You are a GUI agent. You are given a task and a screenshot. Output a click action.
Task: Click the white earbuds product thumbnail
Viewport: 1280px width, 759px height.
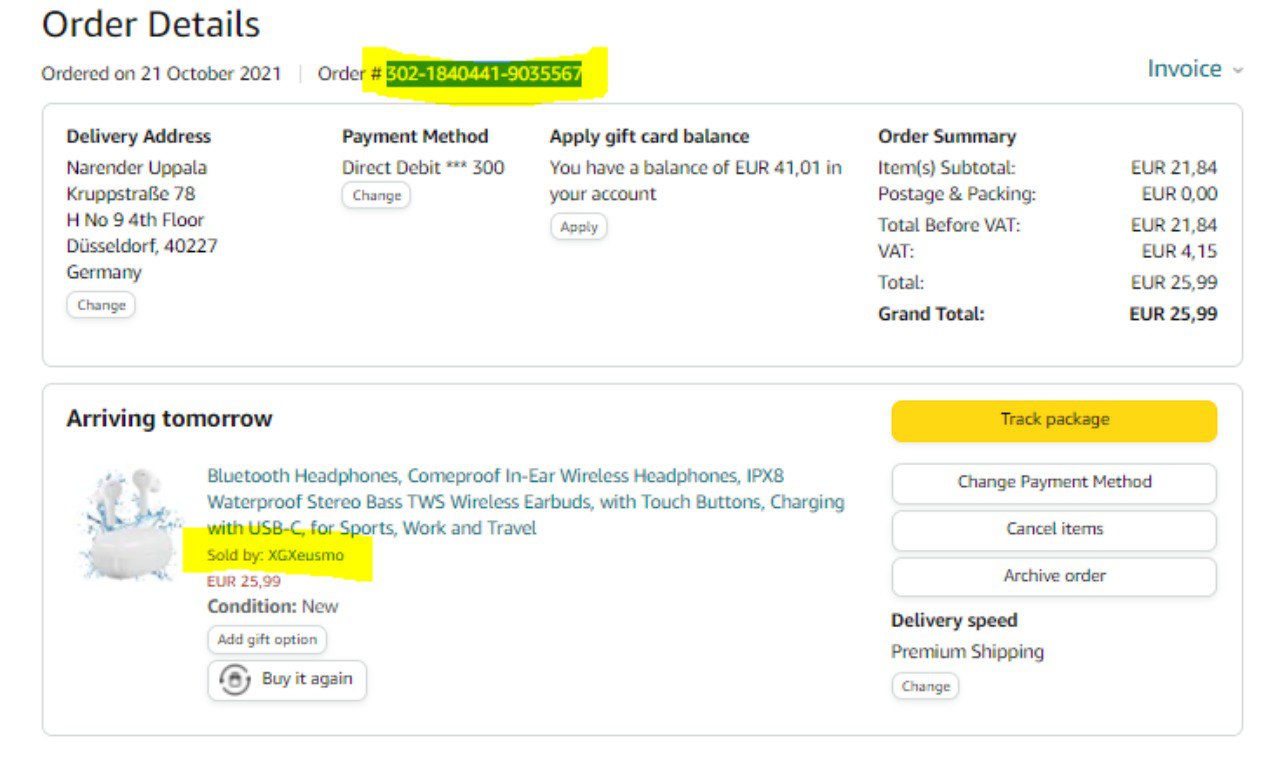pyautogui.click(x=128, y=525)
